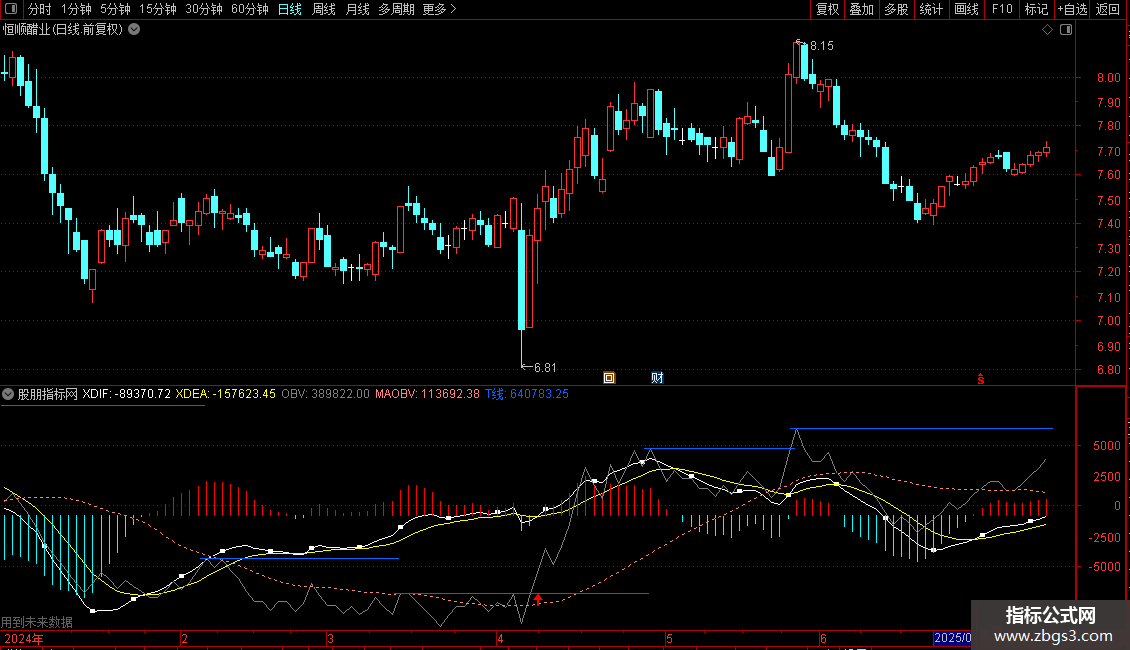The width and height of the screenshot is (1130, 650).
Task: Select the 60分钟 period tab
Action: 249,9
